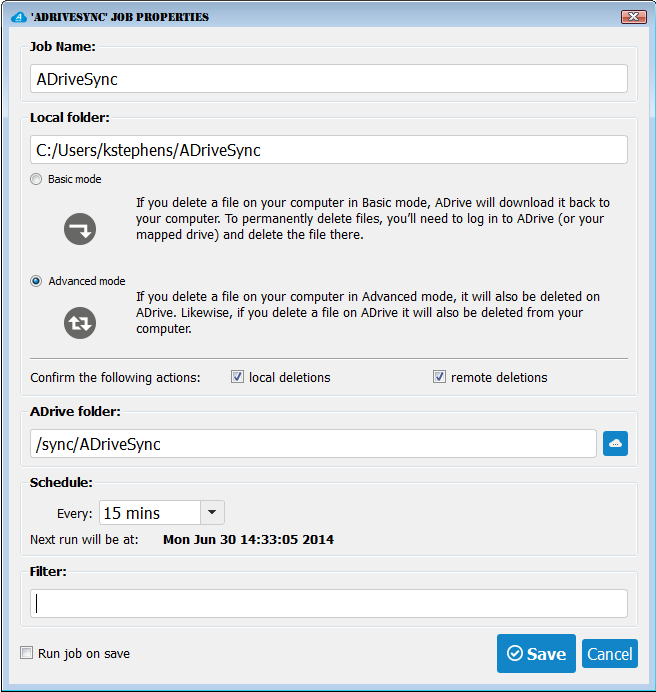Select the Basic mode radio button
656x692 pixels.
coord(37,180)
